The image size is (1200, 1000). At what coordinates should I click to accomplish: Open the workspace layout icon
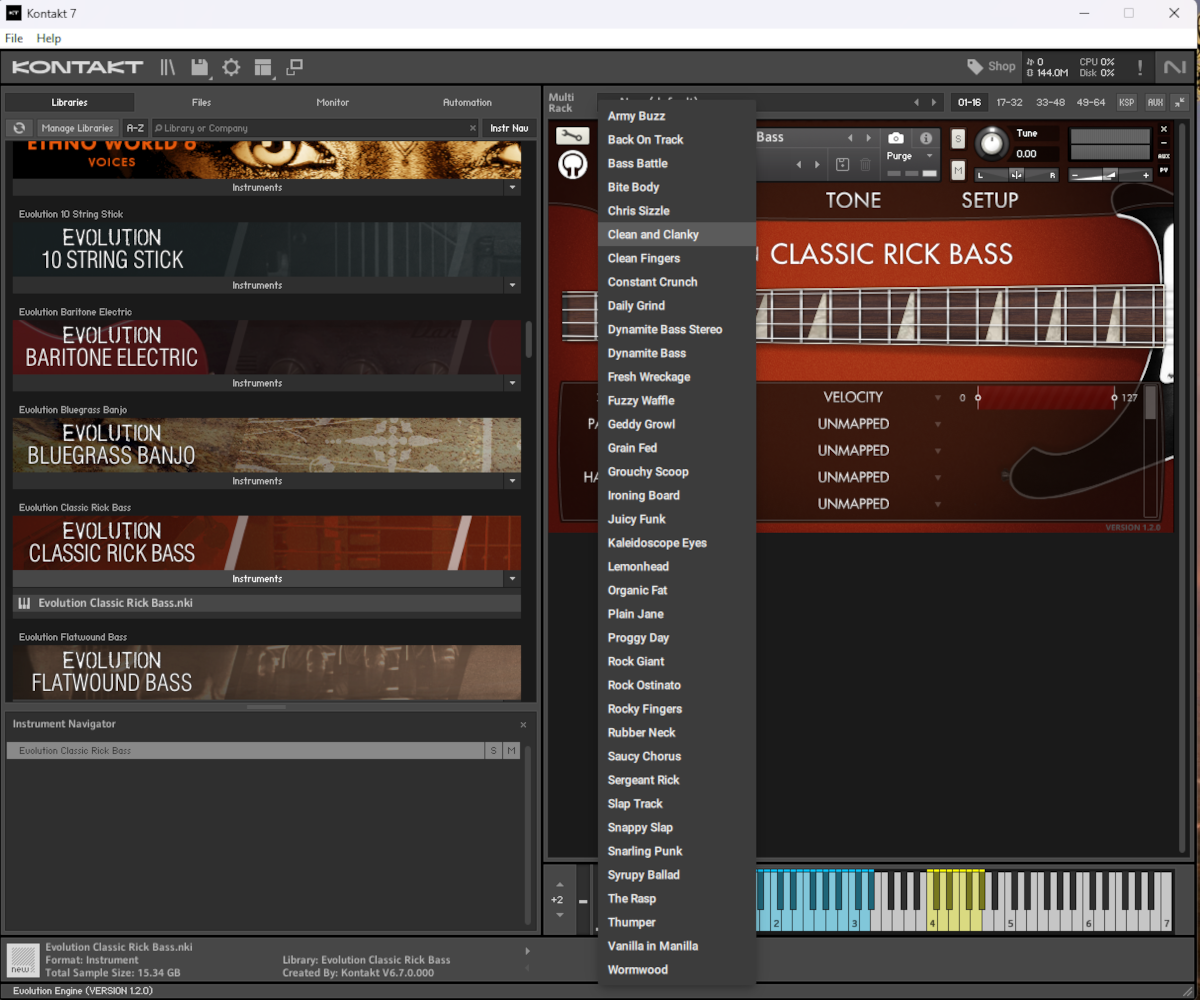pyautogui.click(x=263, y=67)
